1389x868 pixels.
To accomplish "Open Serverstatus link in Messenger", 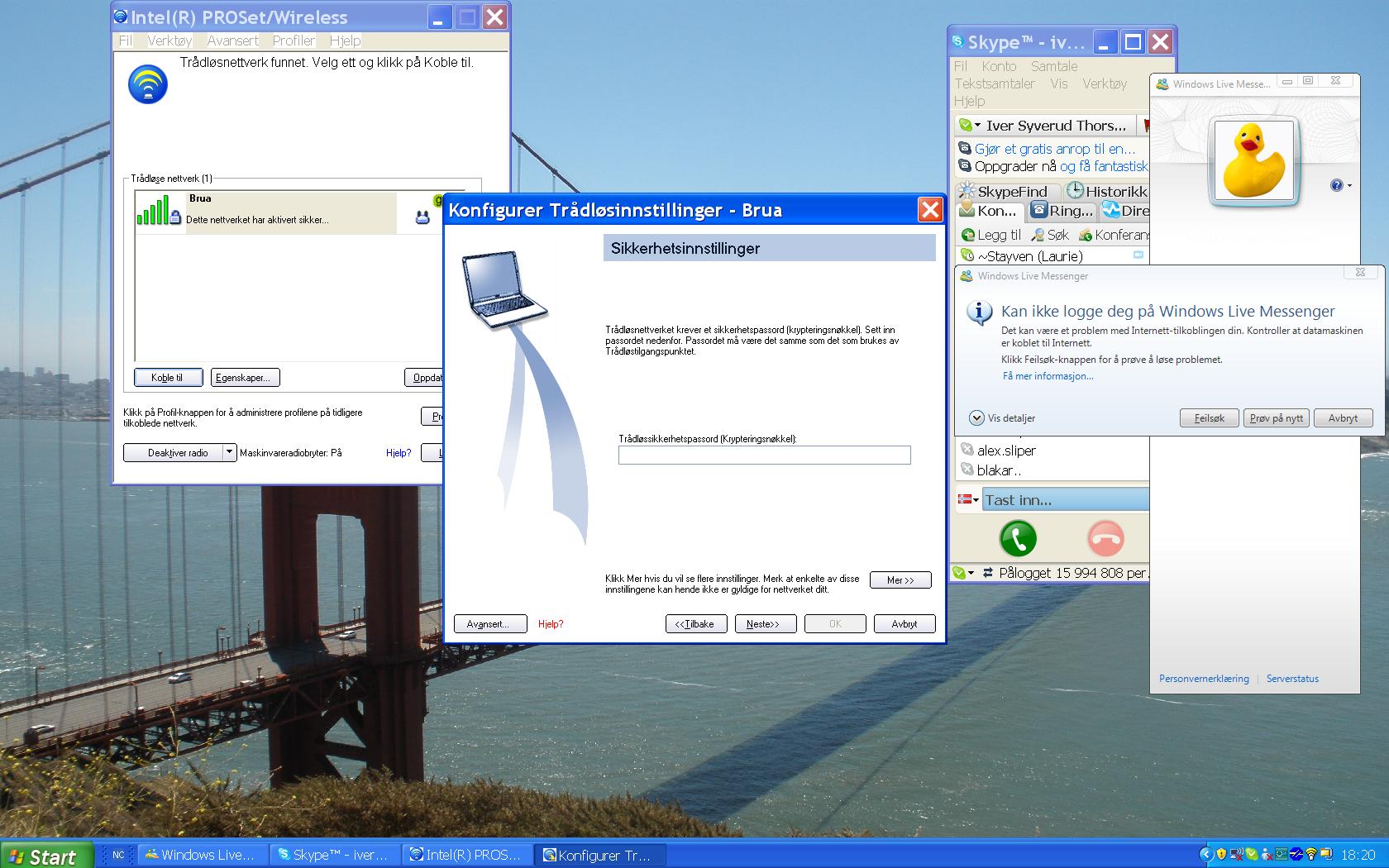I will point(1292,679).
